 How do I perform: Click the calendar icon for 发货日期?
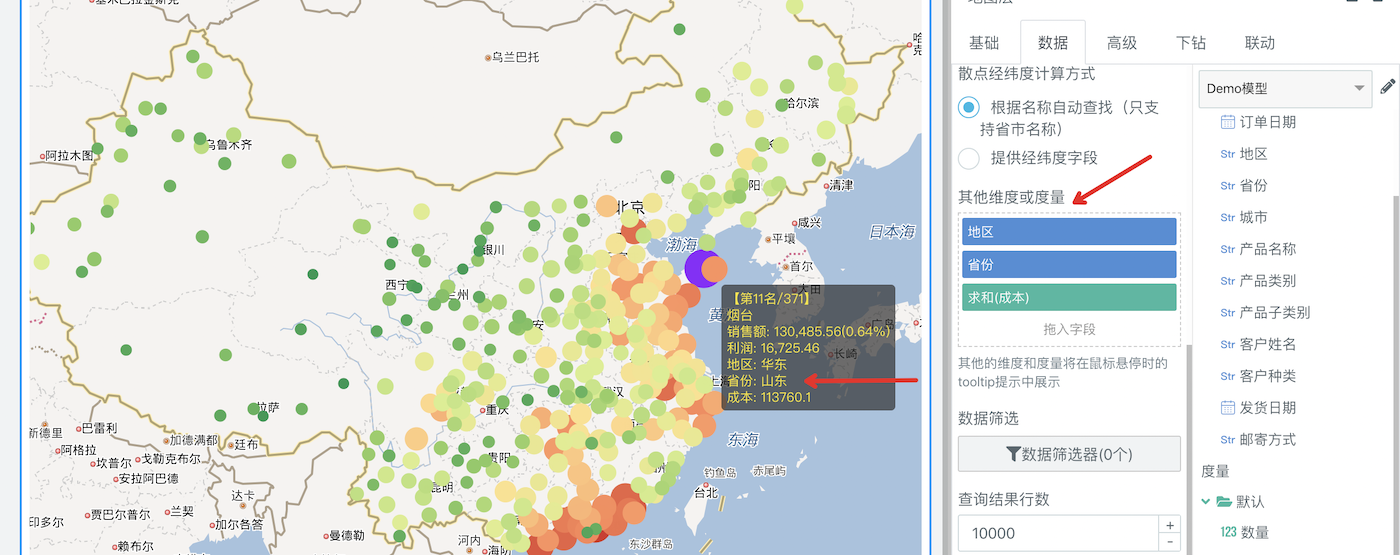click(x=1228, y=407)
